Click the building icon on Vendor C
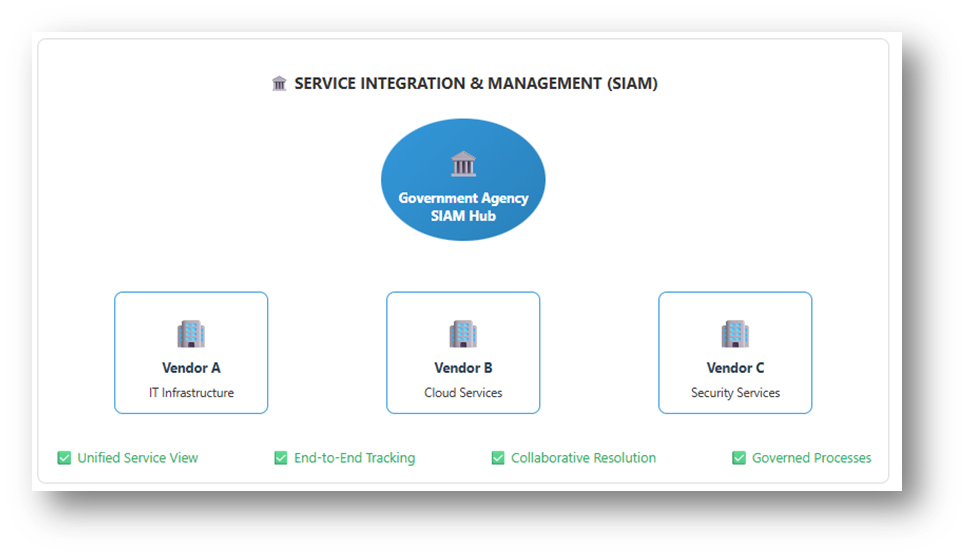Screen dimensions: 967x556 735,334
